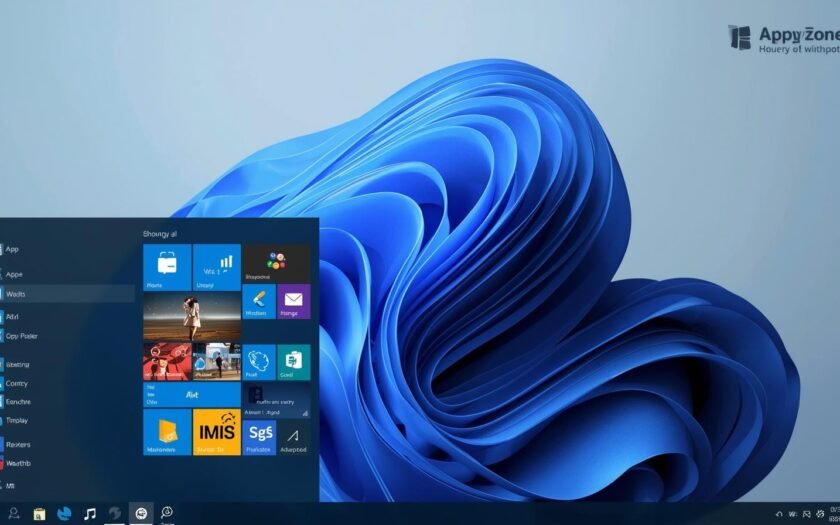The image size is (840, 525).
Task: Open the teal document-icon tile
Action: (294, 362)
